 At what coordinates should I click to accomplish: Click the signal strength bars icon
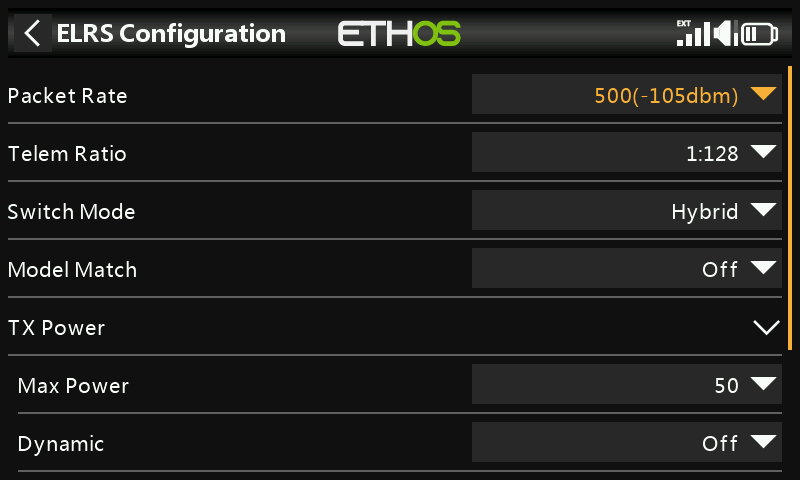coord(692,33)
